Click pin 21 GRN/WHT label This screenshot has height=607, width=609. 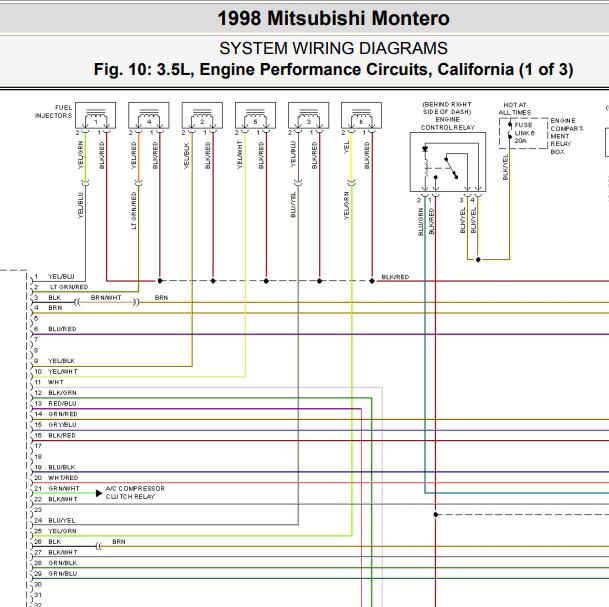pyautogui.click(x=63, y=488)
